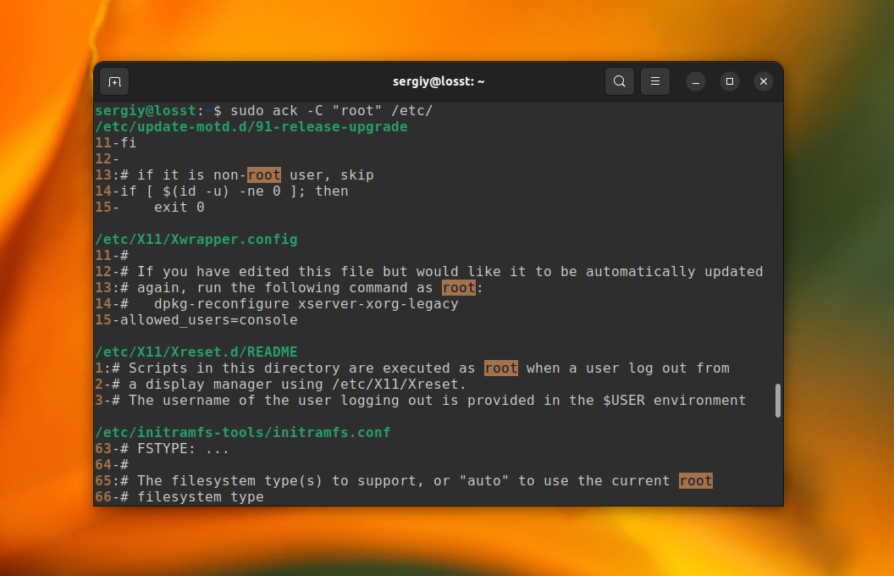The height and width of the screenshot is (576, 894).
Task: Click the 'allowed_users=console' line
Action: click(x=209, y=320)
